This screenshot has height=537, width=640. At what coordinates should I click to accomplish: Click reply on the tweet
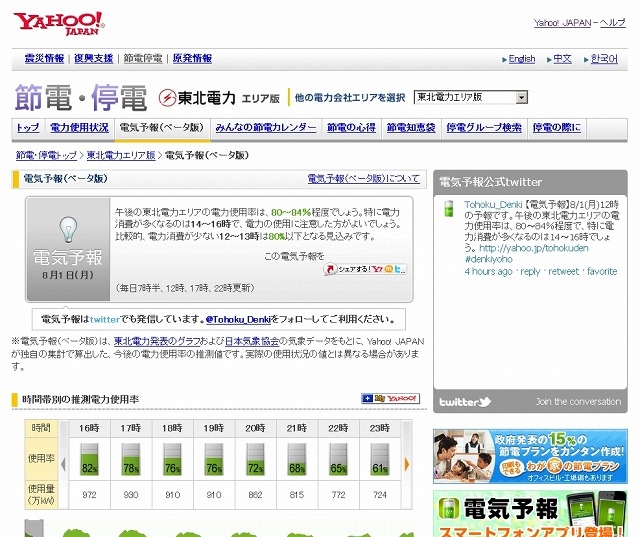(x=530, y=271)
